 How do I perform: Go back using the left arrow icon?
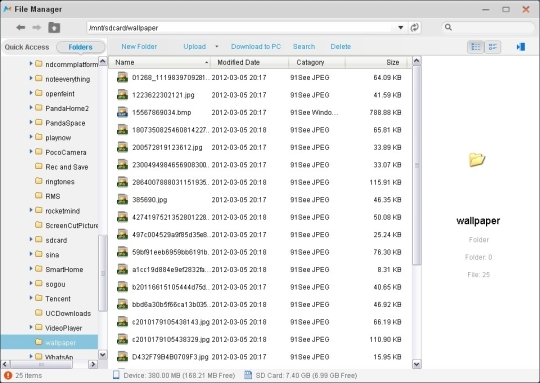pos(20,27)
